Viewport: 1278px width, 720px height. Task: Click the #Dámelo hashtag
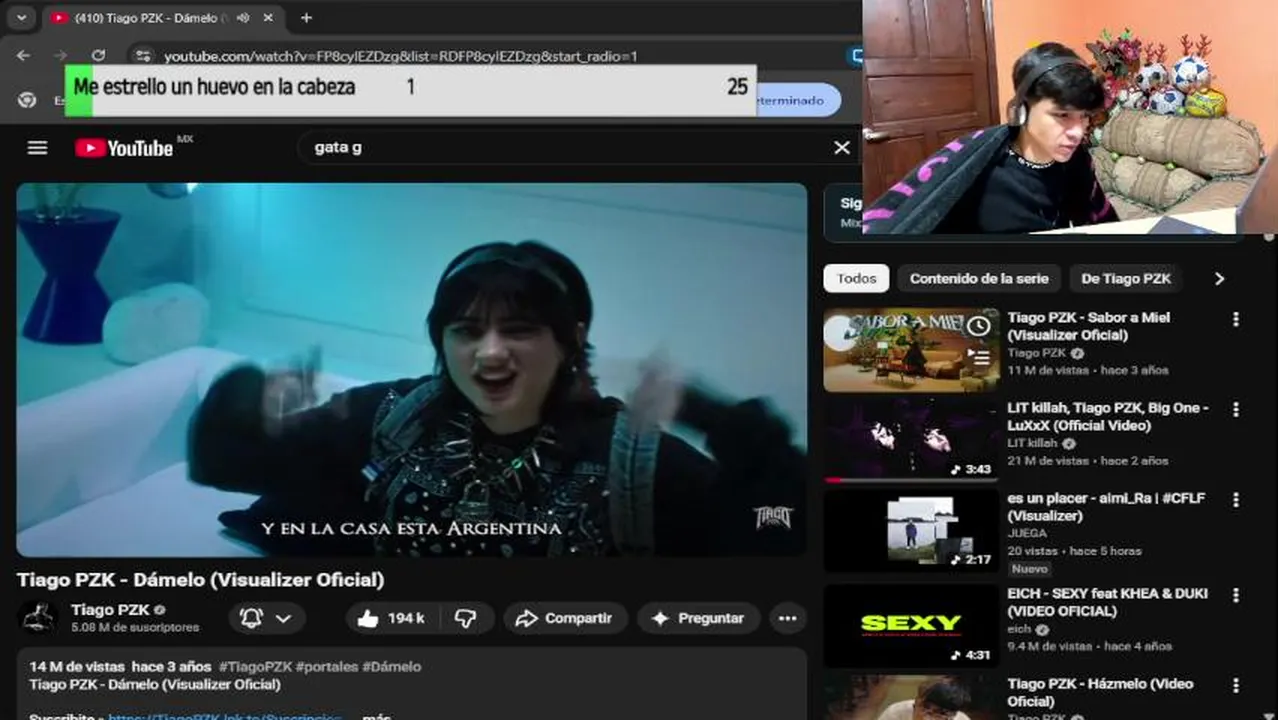coord(392,666)
